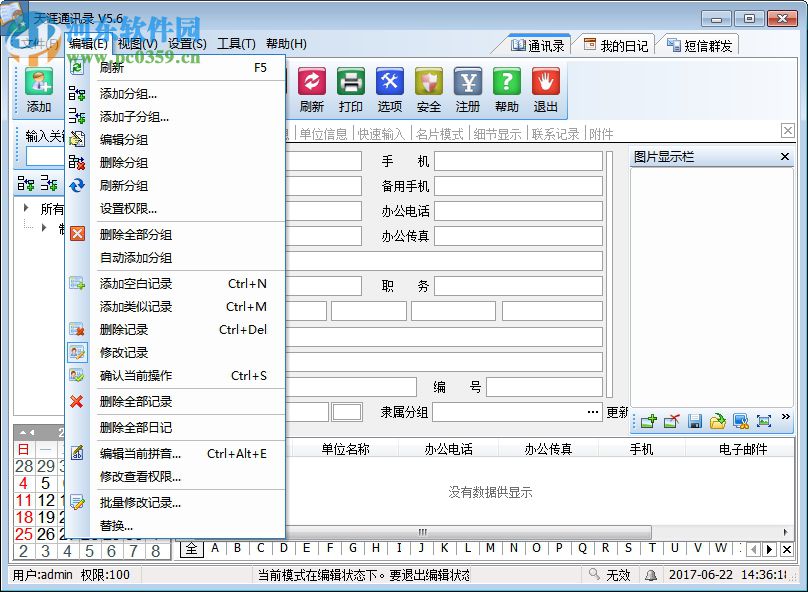Choose 设置权限... menu entry
Image resolution: width=808 pixels, height=592 pixels.
point(175,209)
